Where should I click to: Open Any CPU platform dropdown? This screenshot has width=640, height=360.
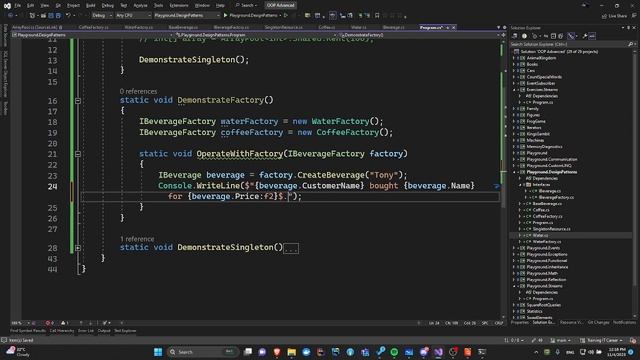click(133, 16)
